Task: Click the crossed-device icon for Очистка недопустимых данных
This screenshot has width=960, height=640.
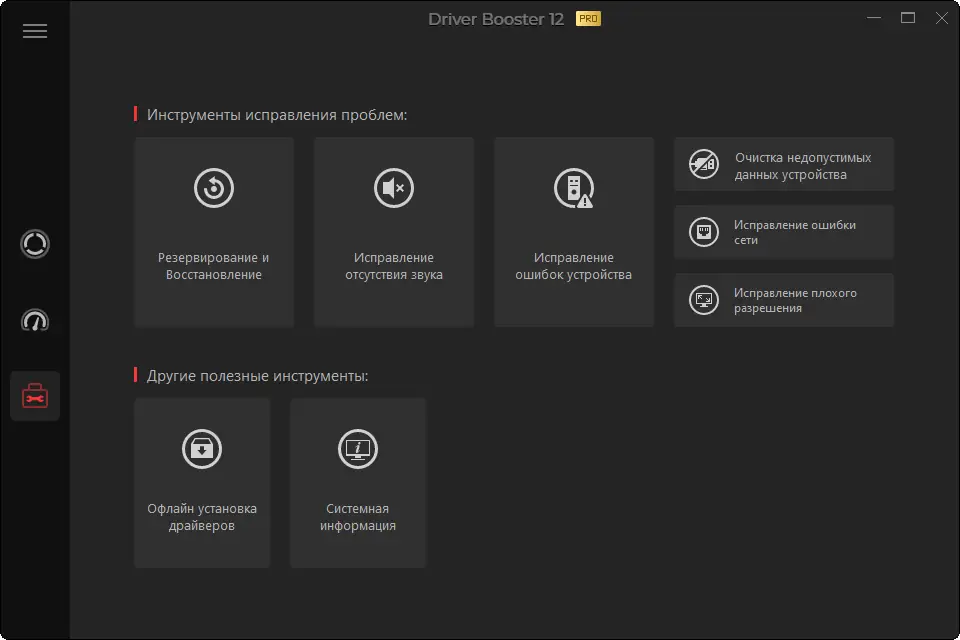Action: pyautogui.click(x=701, y=164)
